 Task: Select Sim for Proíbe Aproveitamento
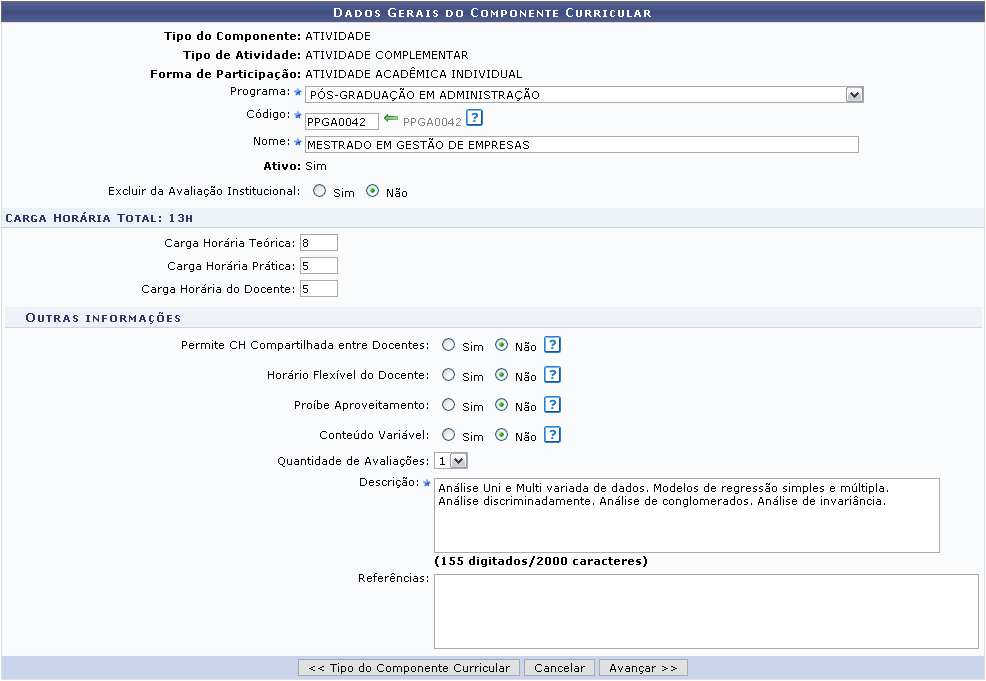449,405
